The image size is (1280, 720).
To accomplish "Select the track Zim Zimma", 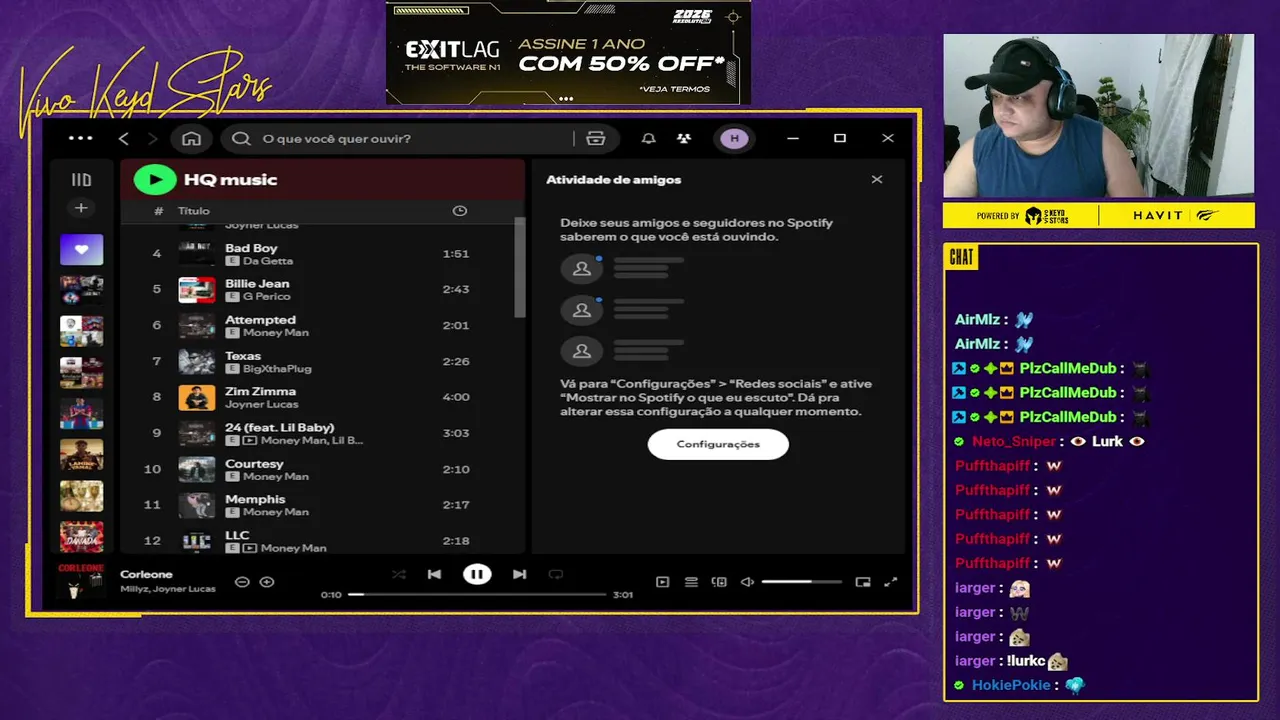I will pos(260,391).
